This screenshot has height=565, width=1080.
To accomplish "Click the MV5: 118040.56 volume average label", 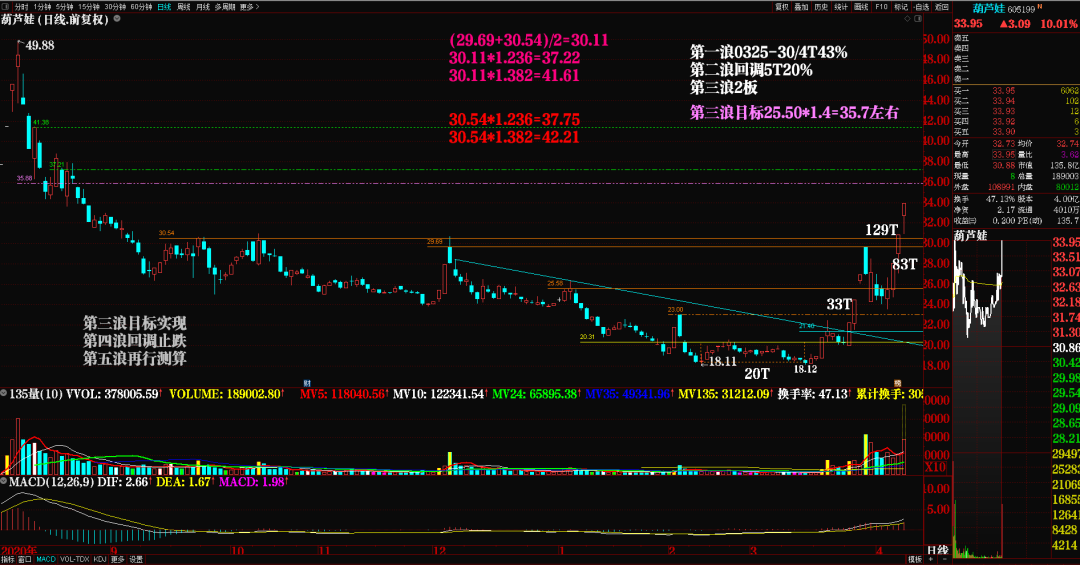I will 343,394.
